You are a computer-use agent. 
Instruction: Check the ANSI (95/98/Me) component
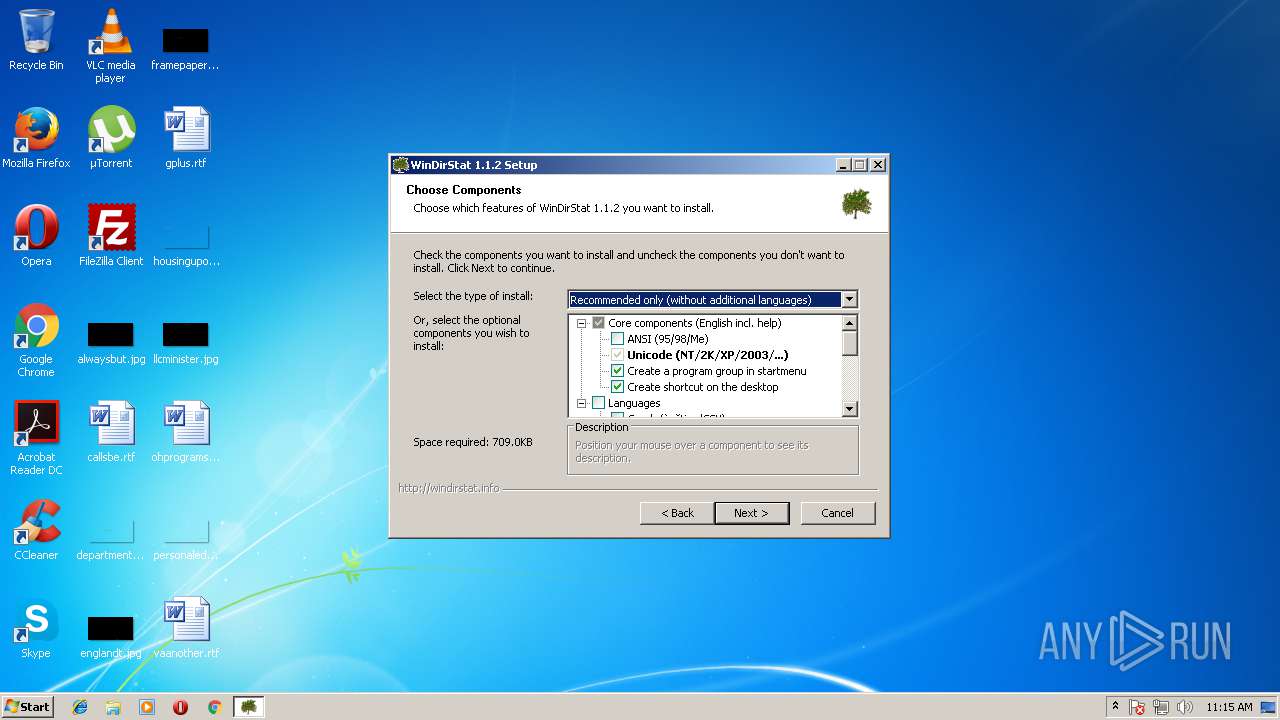click(617, 339)
